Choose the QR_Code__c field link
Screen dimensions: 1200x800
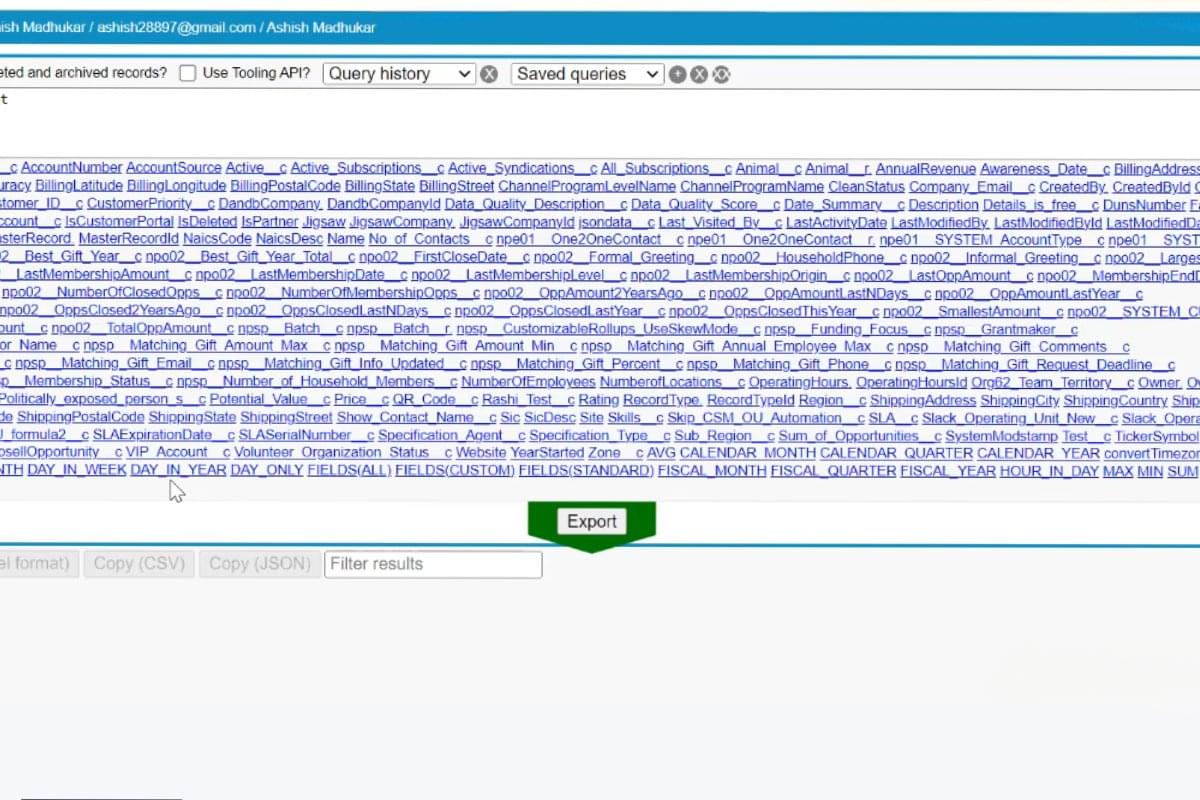pyautogui.click(x=434, y=400)
